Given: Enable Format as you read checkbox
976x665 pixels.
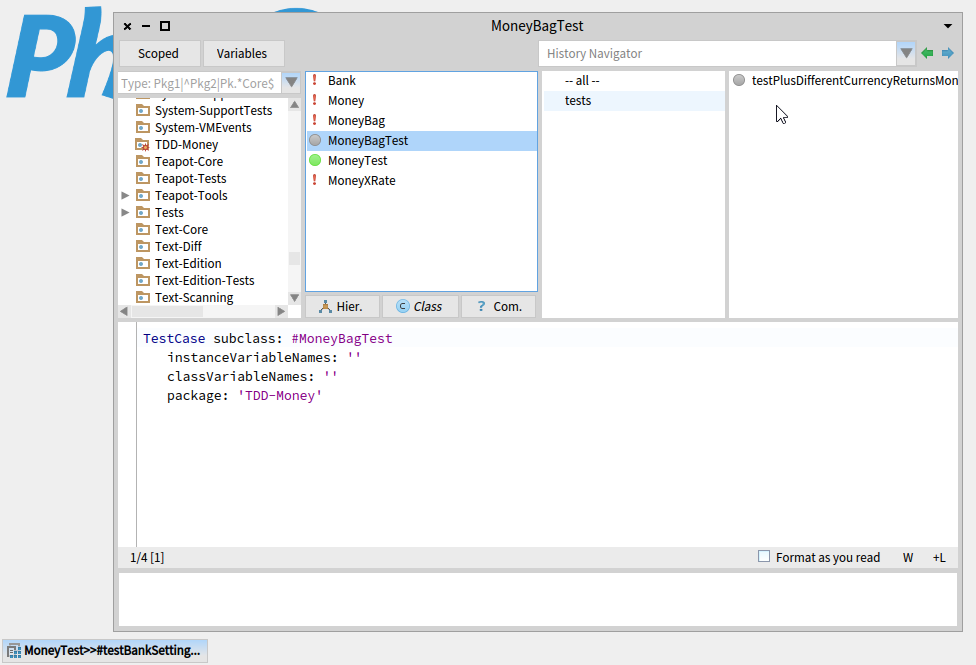Looking at the screenshot, I should pyautogui.click(x=764, y=557).
